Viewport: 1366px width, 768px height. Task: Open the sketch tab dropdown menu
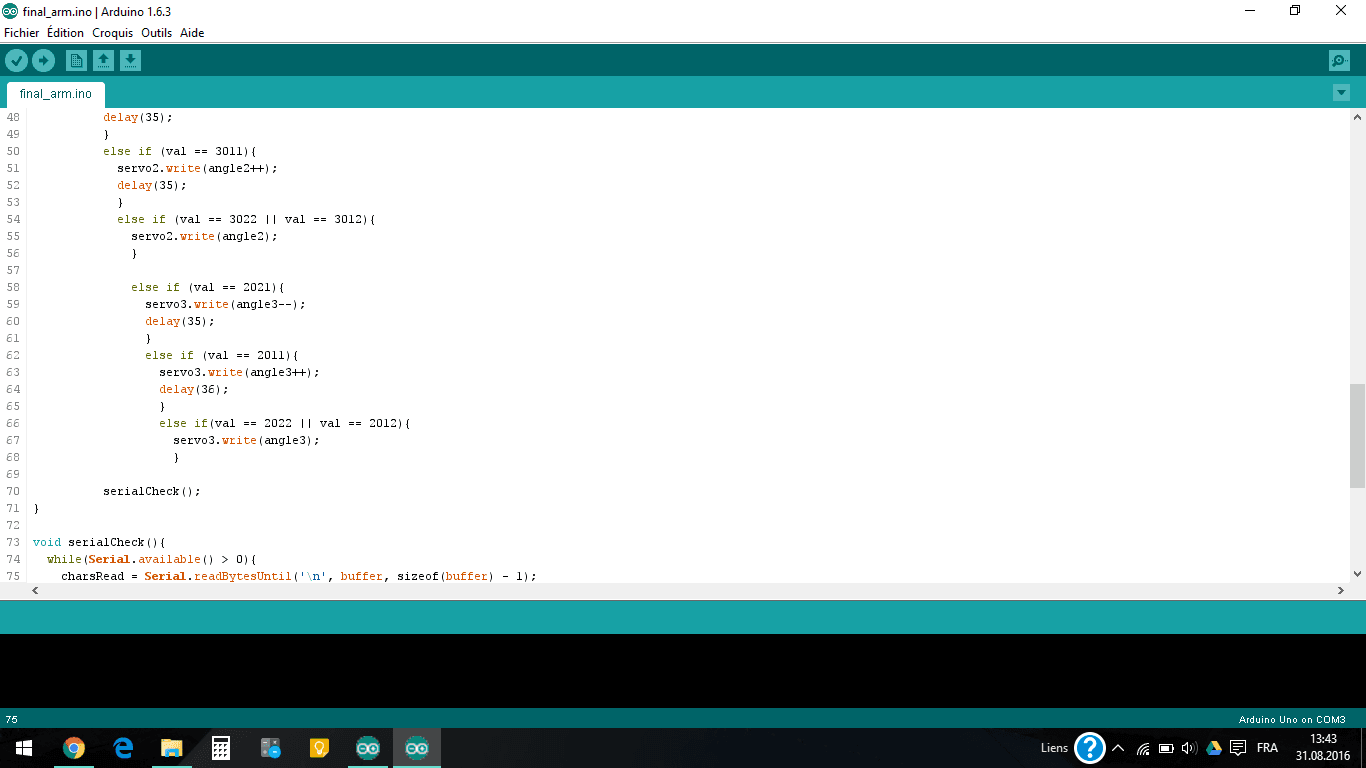pos(1341,92)
